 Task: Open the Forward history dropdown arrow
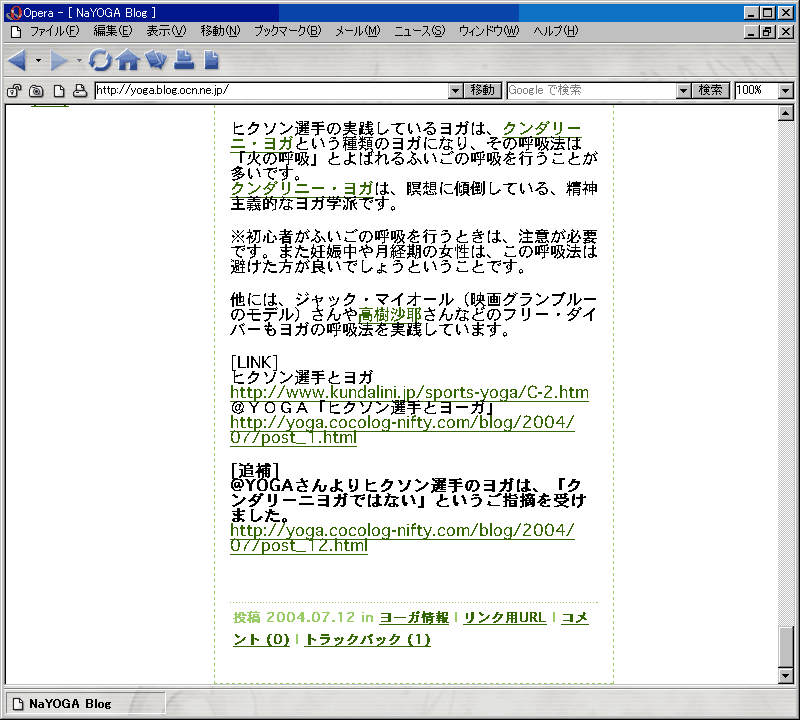79,61
